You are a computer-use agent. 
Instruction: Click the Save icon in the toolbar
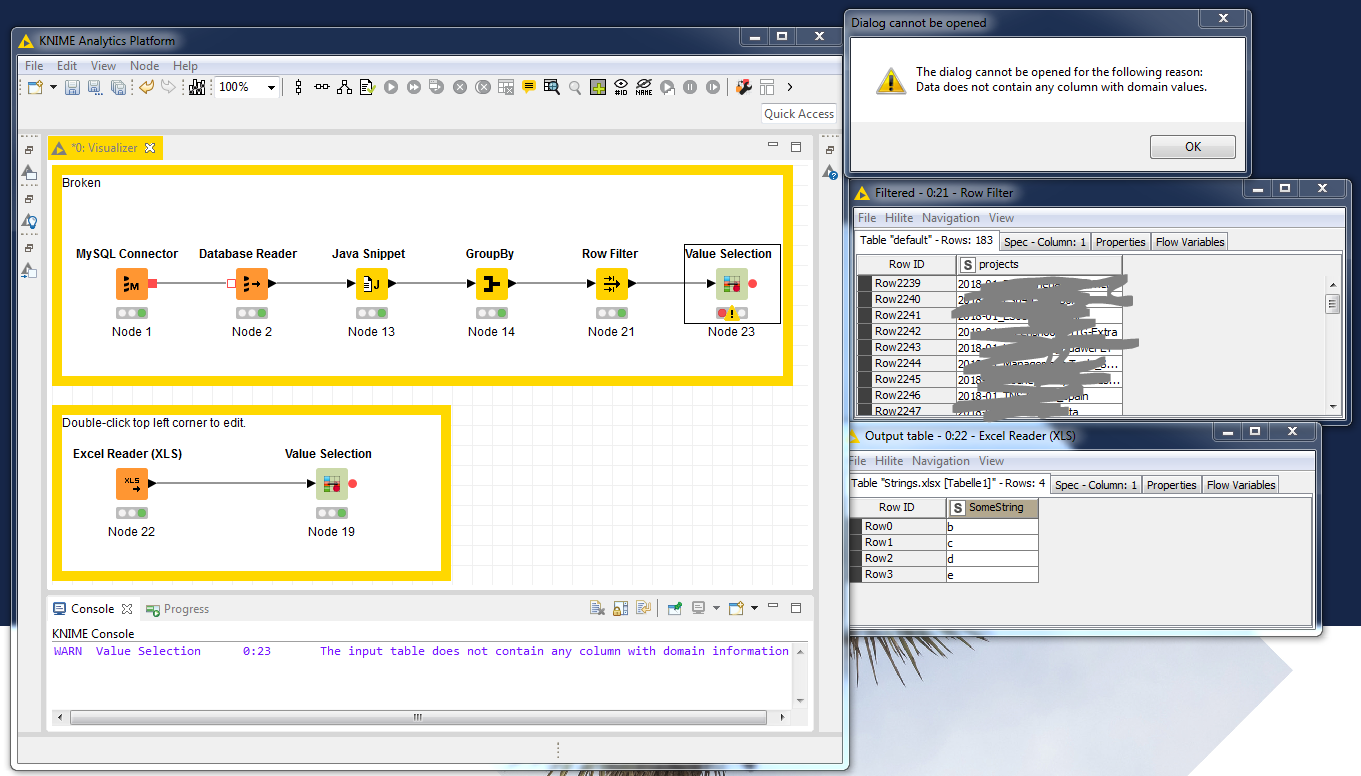point(72,88)
